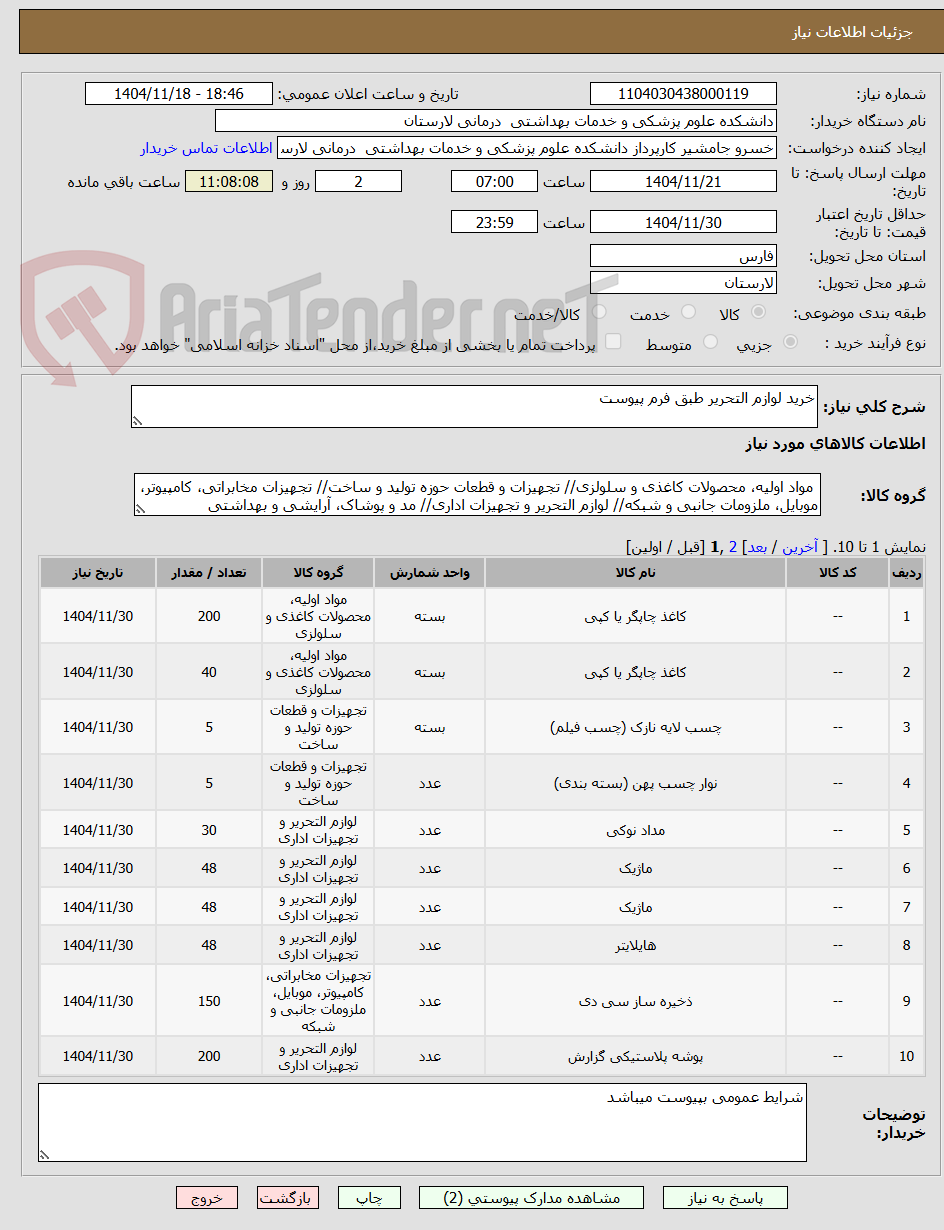This screenshot has height=1230, width=944.
Task: Click the چاپ print button
Action: pos(369,1197)
